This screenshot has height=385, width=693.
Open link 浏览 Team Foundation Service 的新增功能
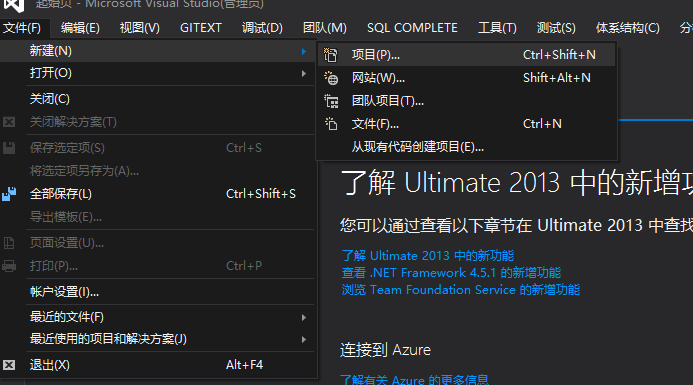pos(461,290)
